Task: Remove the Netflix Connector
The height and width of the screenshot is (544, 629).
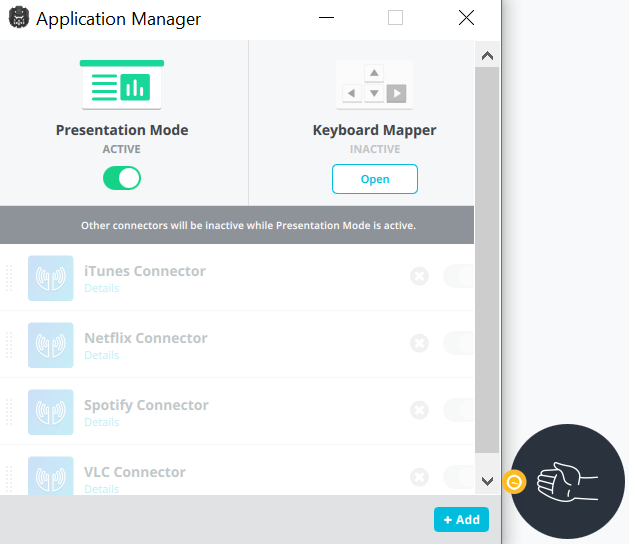Action: tap(419, 343)
